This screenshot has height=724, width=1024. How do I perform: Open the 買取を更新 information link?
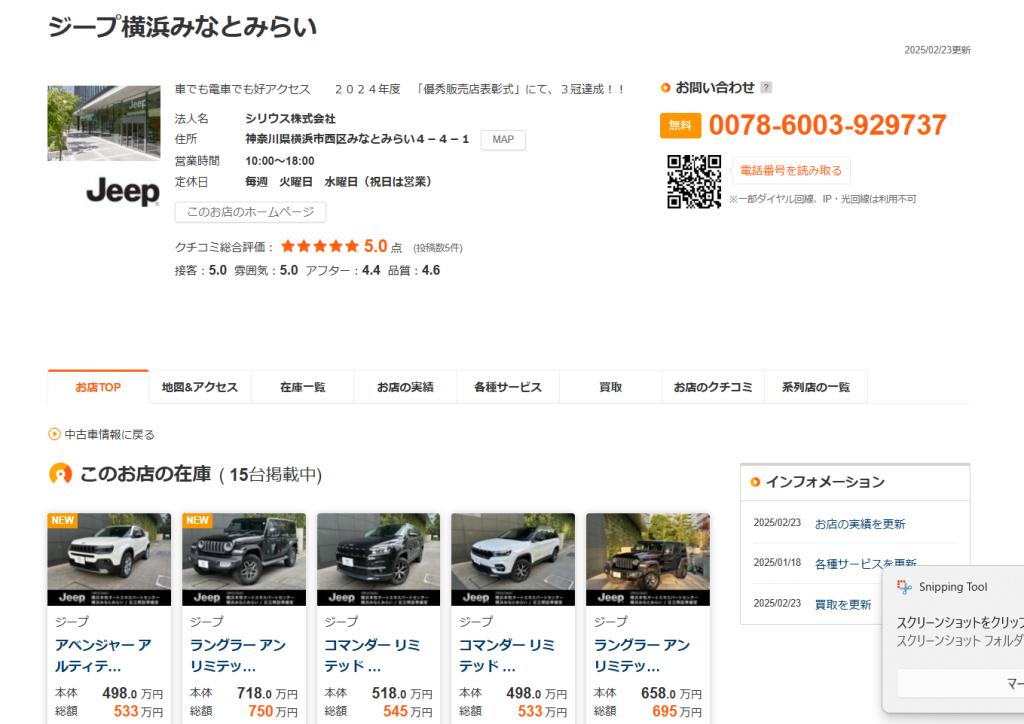(843, 604)
